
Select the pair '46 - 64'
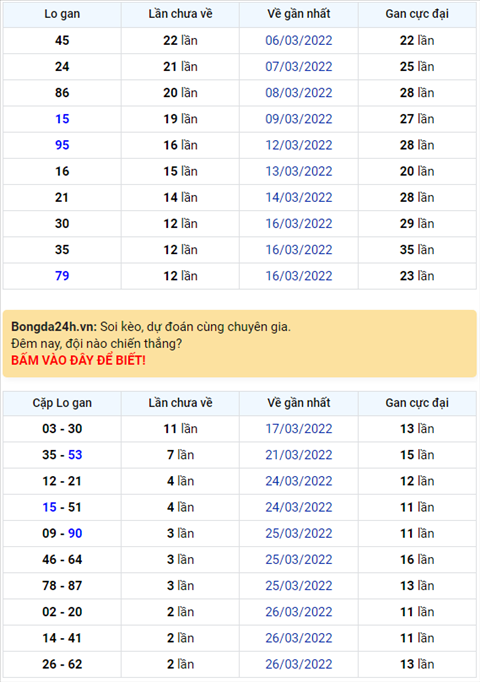tap(62, 559)
